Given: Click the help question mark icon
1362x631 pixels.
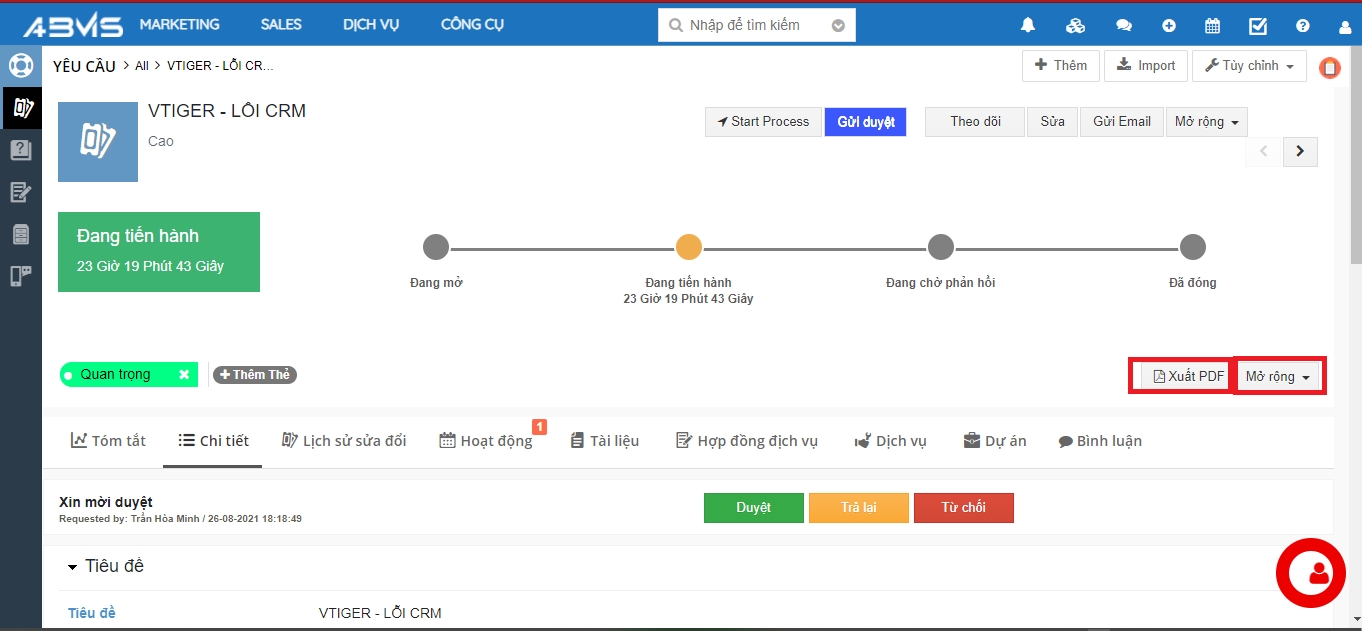Looking at the screenshot, I should point(1302,26).
